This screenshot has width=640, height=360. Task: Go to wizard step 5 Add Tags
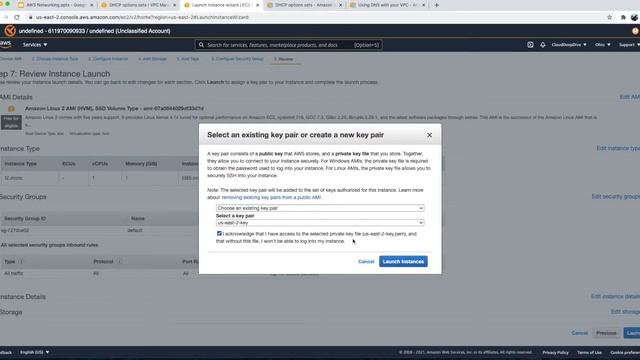188,59
